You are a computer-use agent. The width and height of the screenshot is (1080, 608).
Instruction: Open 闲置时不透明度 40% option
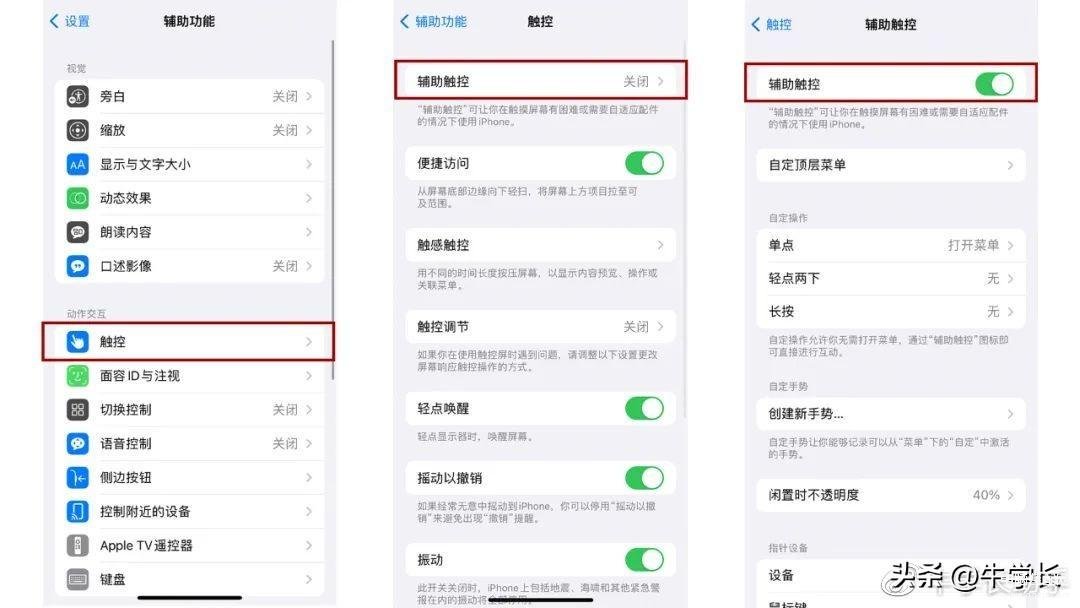pyautogui.click(x=891, y=495)
